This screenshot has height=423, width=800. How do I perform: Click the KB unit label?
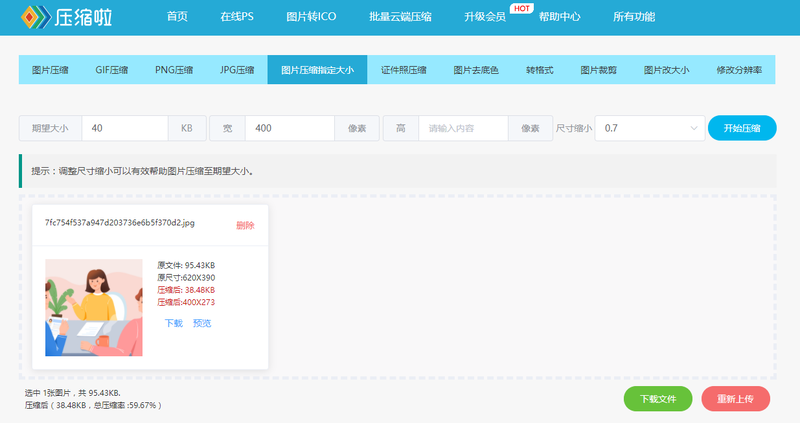[x=187, y=128]
